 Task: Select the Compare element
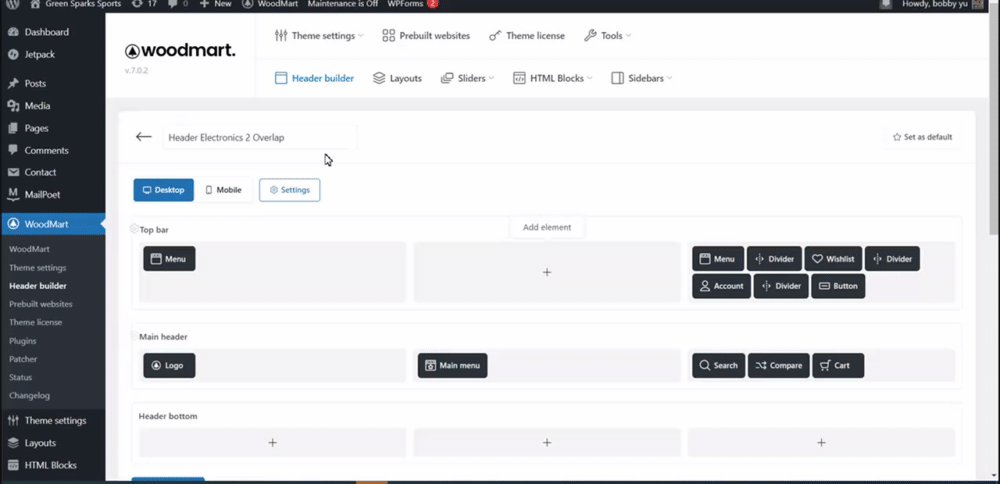point(779,365)
